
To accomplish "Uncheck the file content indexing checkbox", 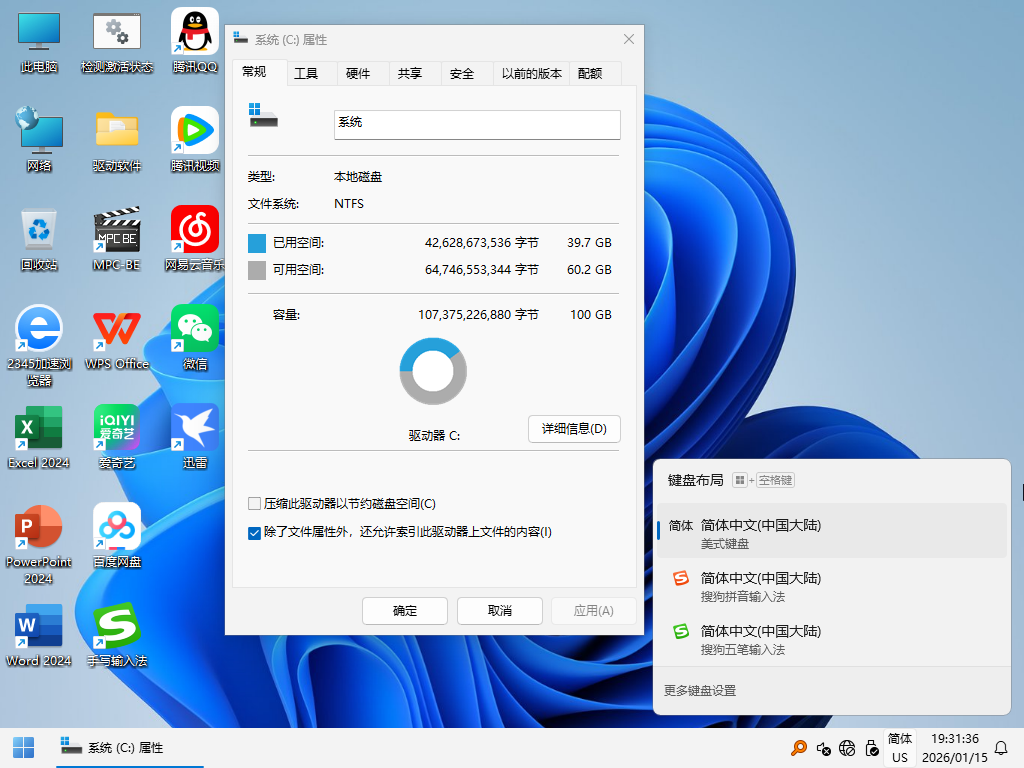I will [x=254, y=532].
